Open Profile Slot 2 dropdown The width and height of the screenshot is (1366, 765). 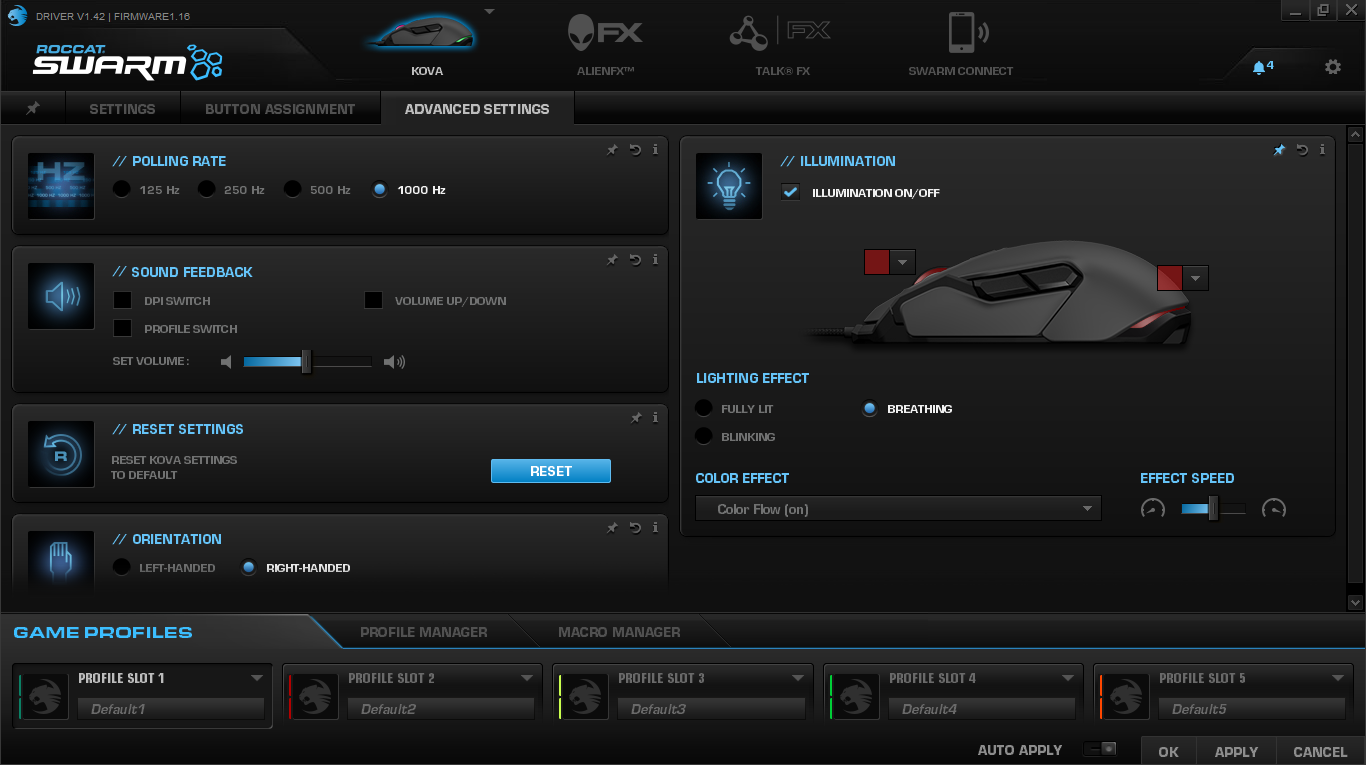pos(527,678)
